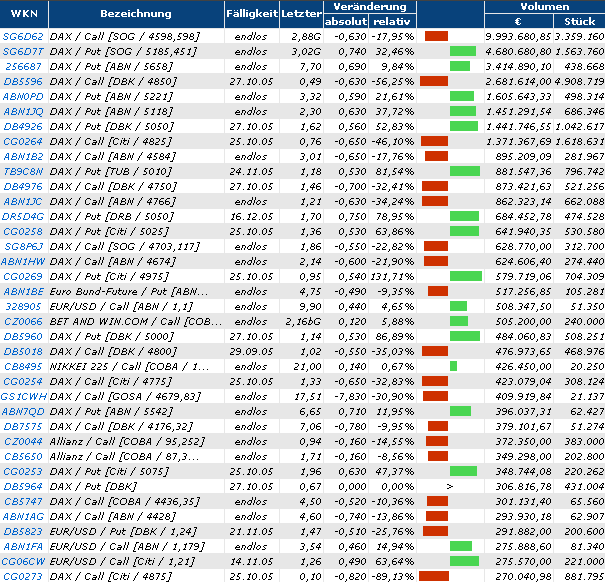Screen dimensions: 605x582
Task: Select 'Allianz / Call [COBA / 95,252]' description
Action: 128,441
